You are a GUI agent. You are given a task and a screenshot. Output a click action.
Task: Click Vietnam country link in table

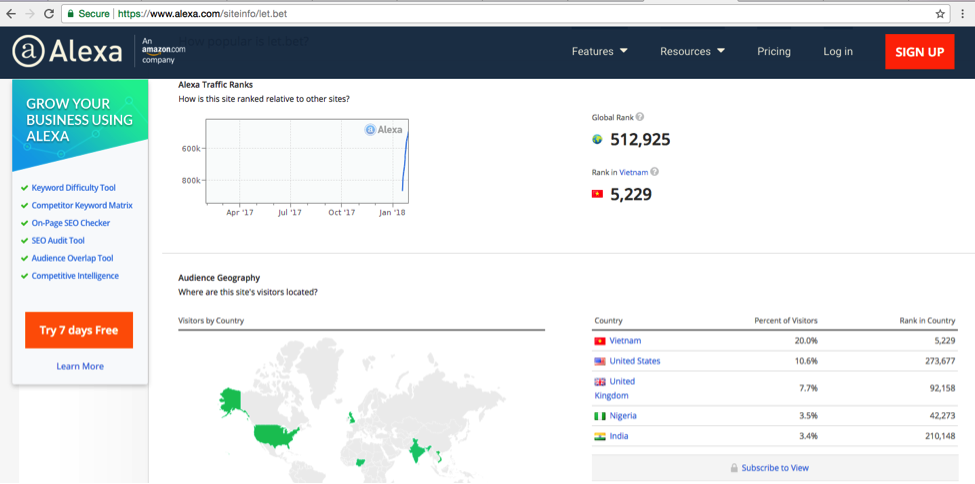[625, 341]
